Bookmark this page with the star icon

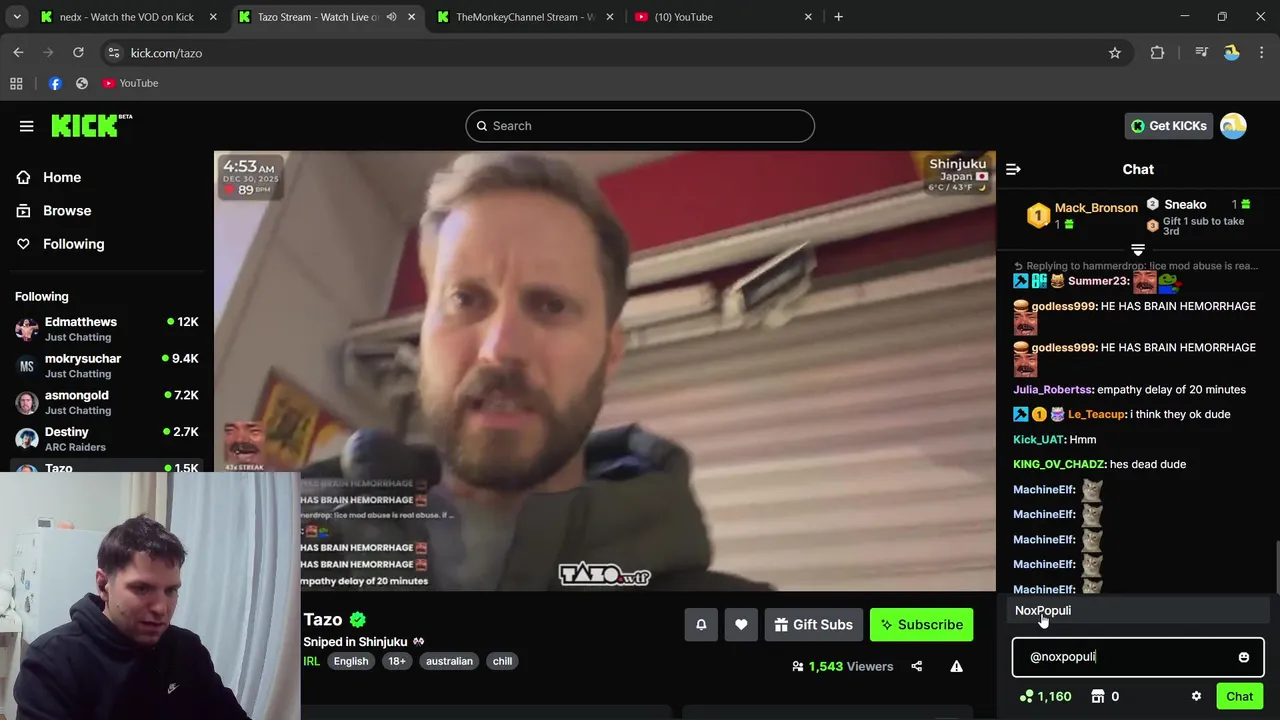tap(1115, 53)
